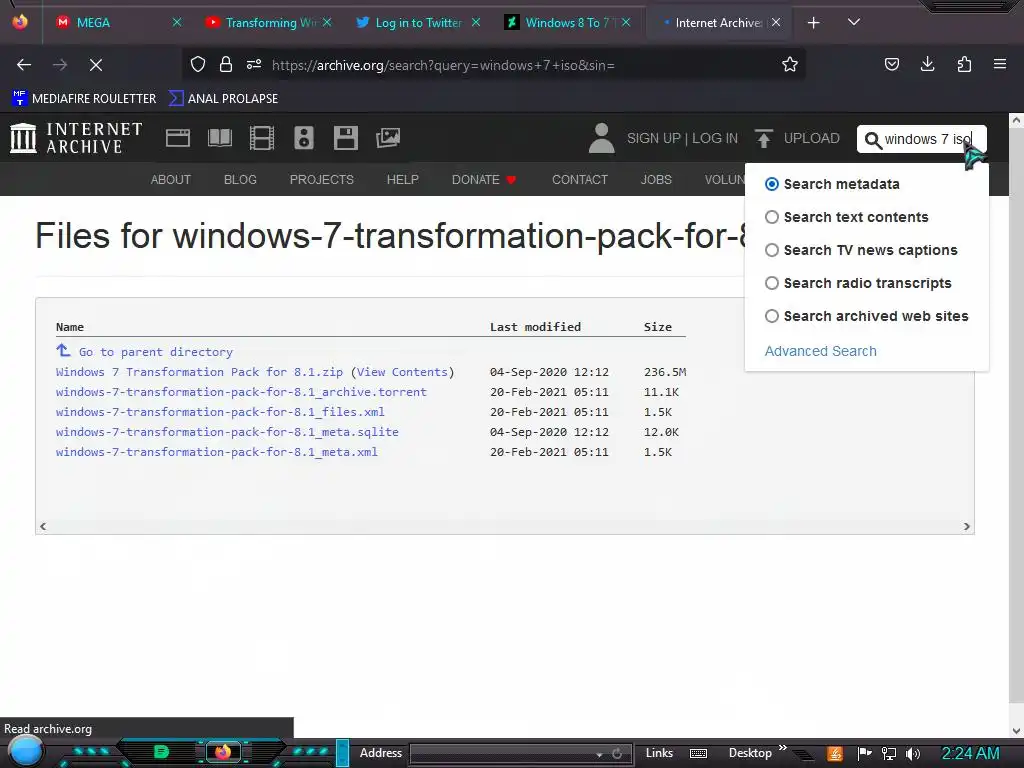
Task: Open the DONATE nav item
Action: pyautogui.click(x=484, y=180)
